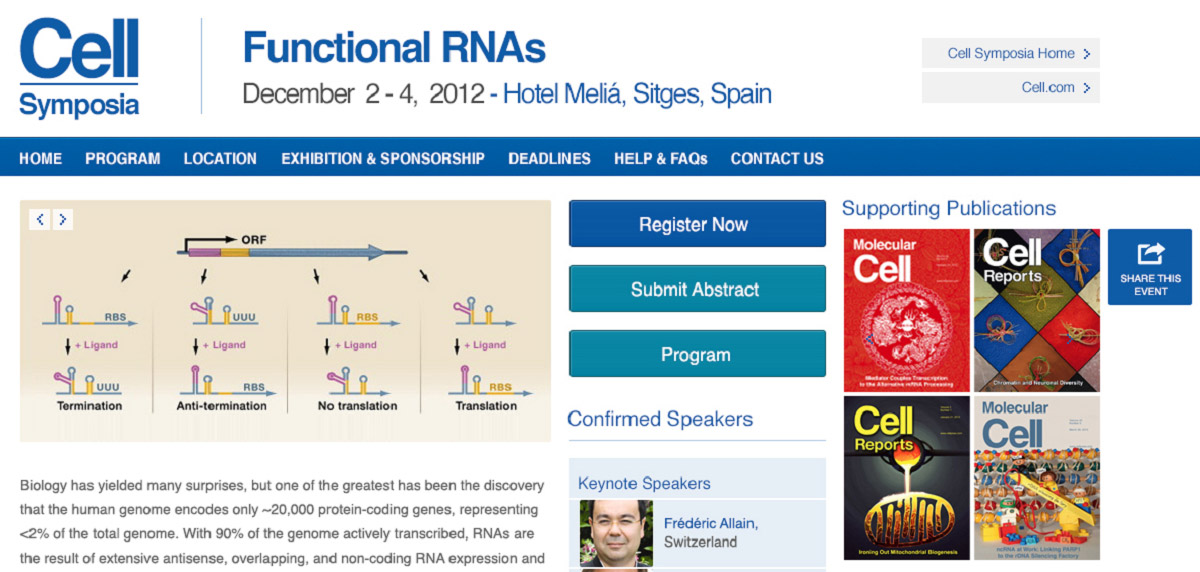Click the Submit Abstract button

(x=697, y=289)
